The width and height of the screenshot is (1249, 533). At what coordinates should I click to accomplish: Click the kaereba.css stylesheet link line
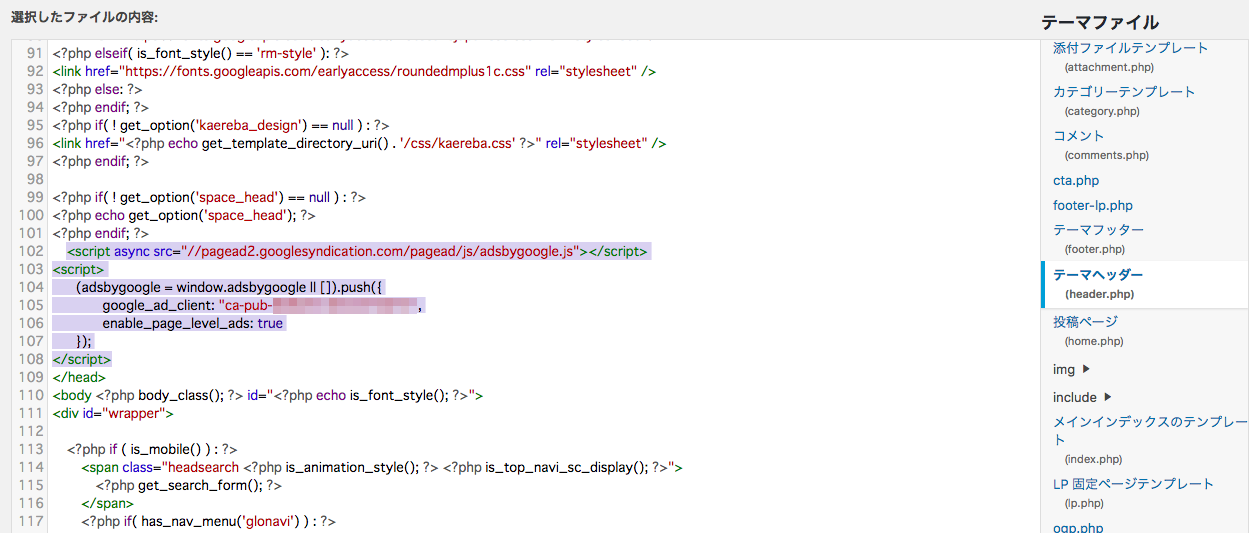pos(360,143)
